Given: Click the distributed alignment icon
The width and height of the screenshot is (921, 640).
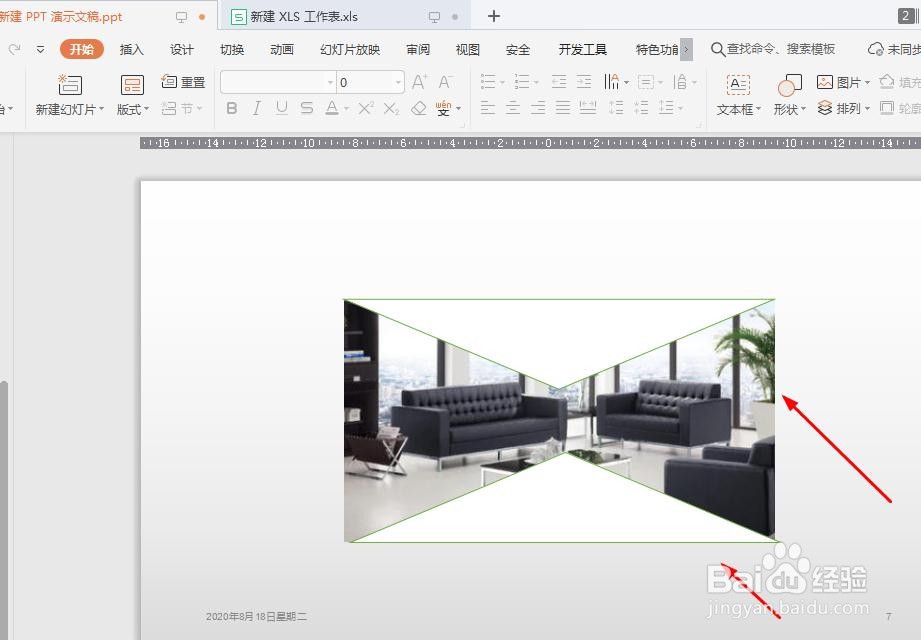Looking at the screenshot, I should pyautogui.click(x=588, y=108).
